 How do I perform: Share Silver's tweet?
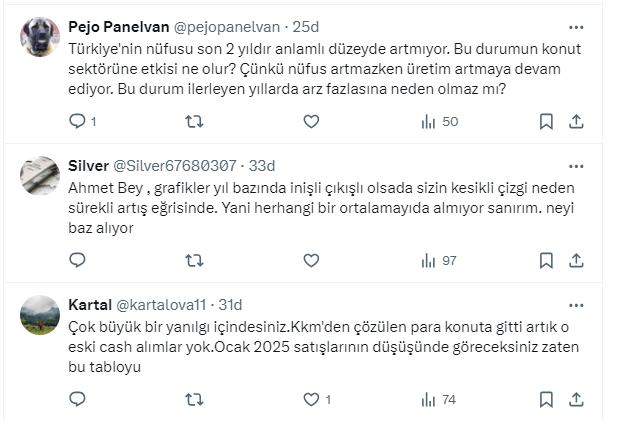[x=576, y=260]
